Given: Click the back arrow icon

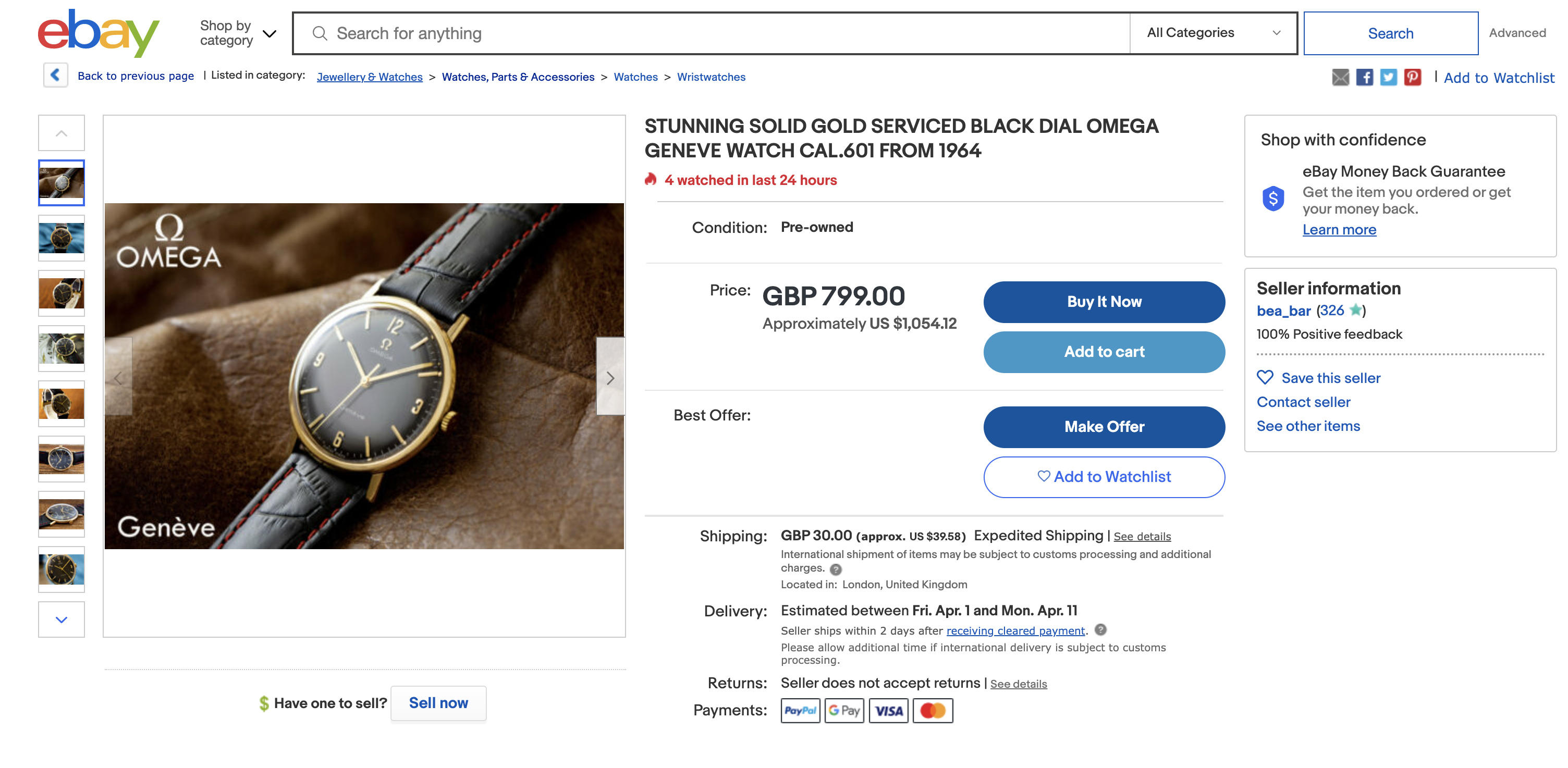Looking at the screenshot, I should [x=55, y=76].
